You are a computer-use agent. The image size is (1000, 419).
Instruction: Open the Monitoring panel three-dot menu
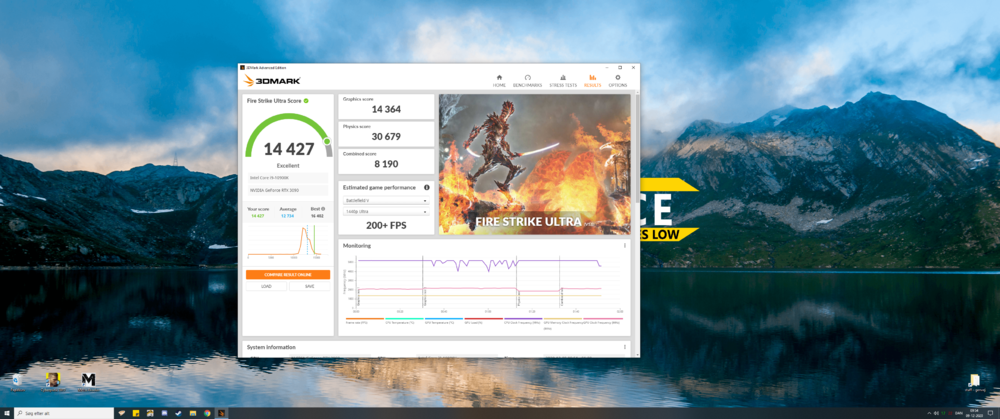625,245
